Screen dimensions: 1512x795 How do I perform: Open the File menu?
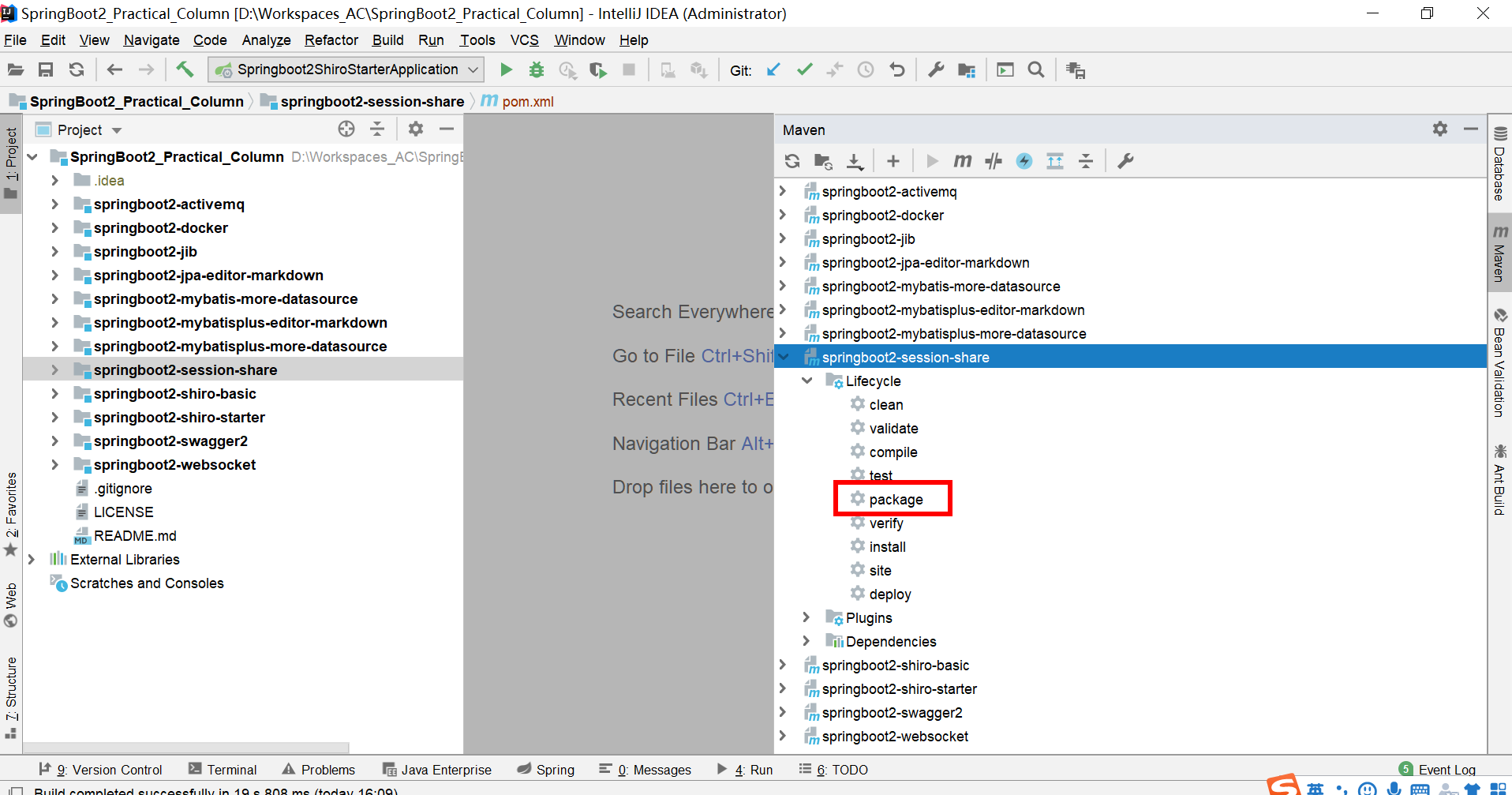pyautogui.click(x=15, y=40)
